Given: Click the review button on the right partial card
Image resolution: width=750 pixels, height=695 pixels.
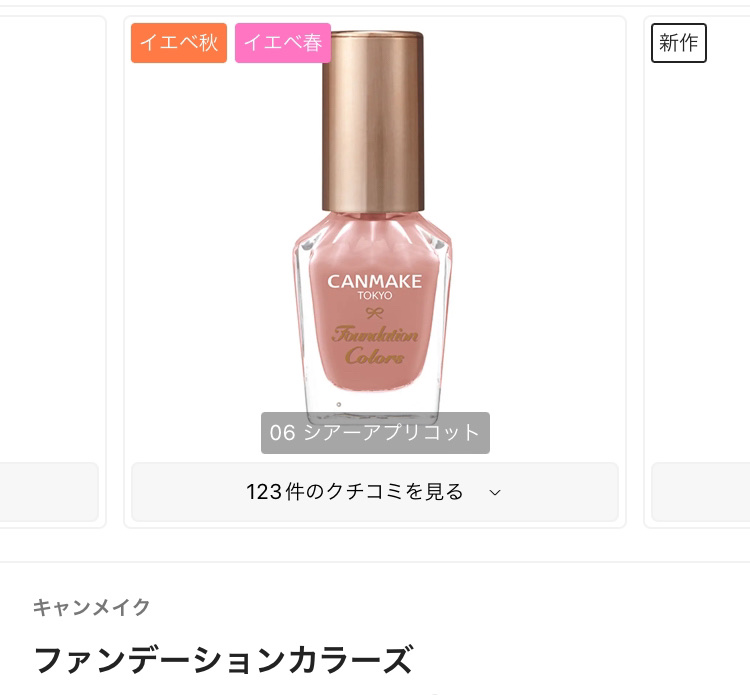Looking at the screenshot, I should click(x=701, y=492).
